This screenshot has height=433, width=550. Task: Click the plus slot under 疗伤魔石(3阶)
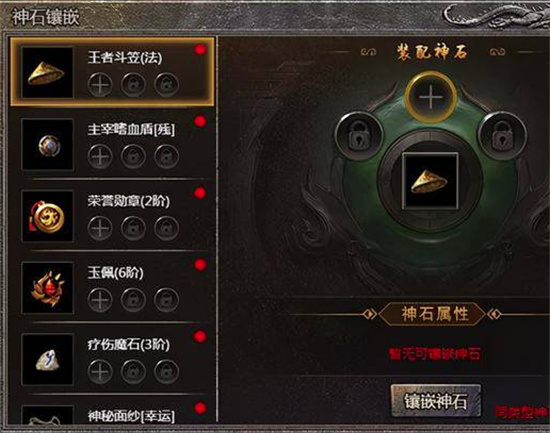point(100,372)
